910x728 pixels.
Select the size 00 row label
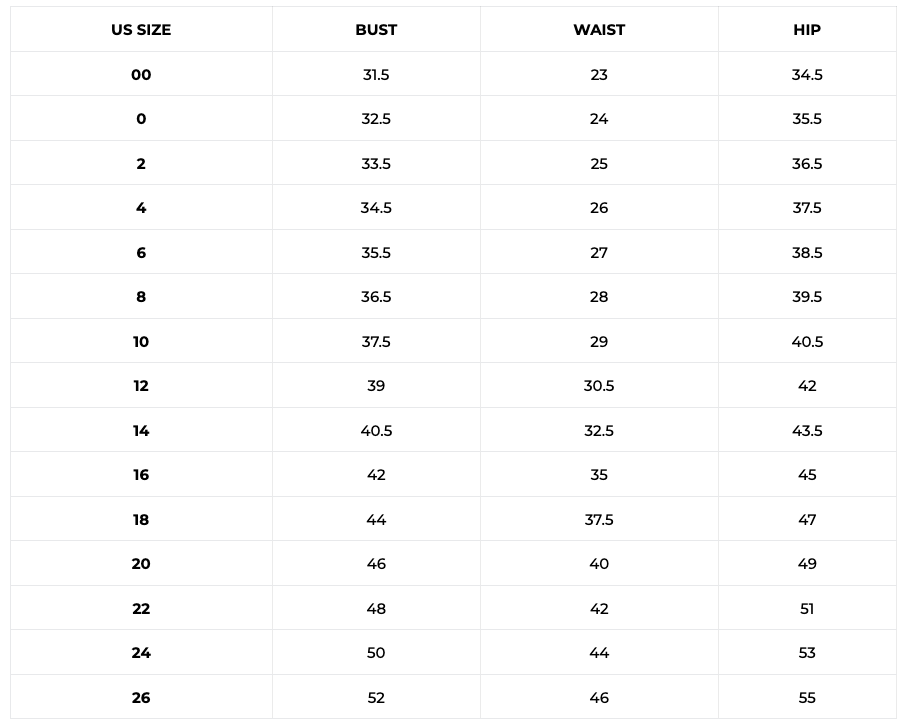click(141, 75)
